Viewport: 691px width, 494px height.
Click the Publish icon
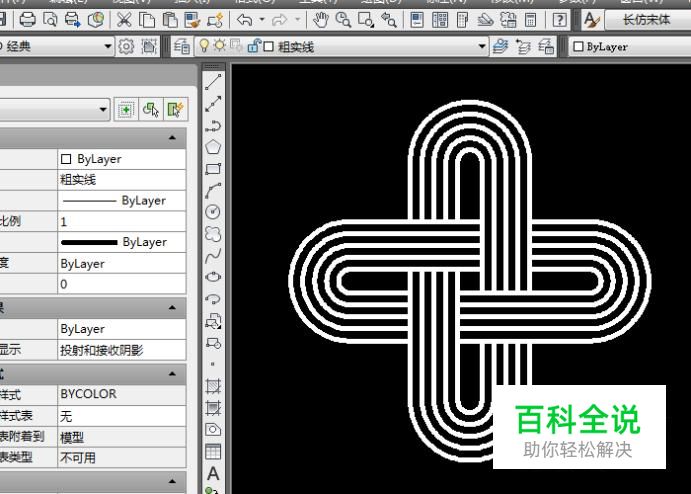click(x=73, y=19)
